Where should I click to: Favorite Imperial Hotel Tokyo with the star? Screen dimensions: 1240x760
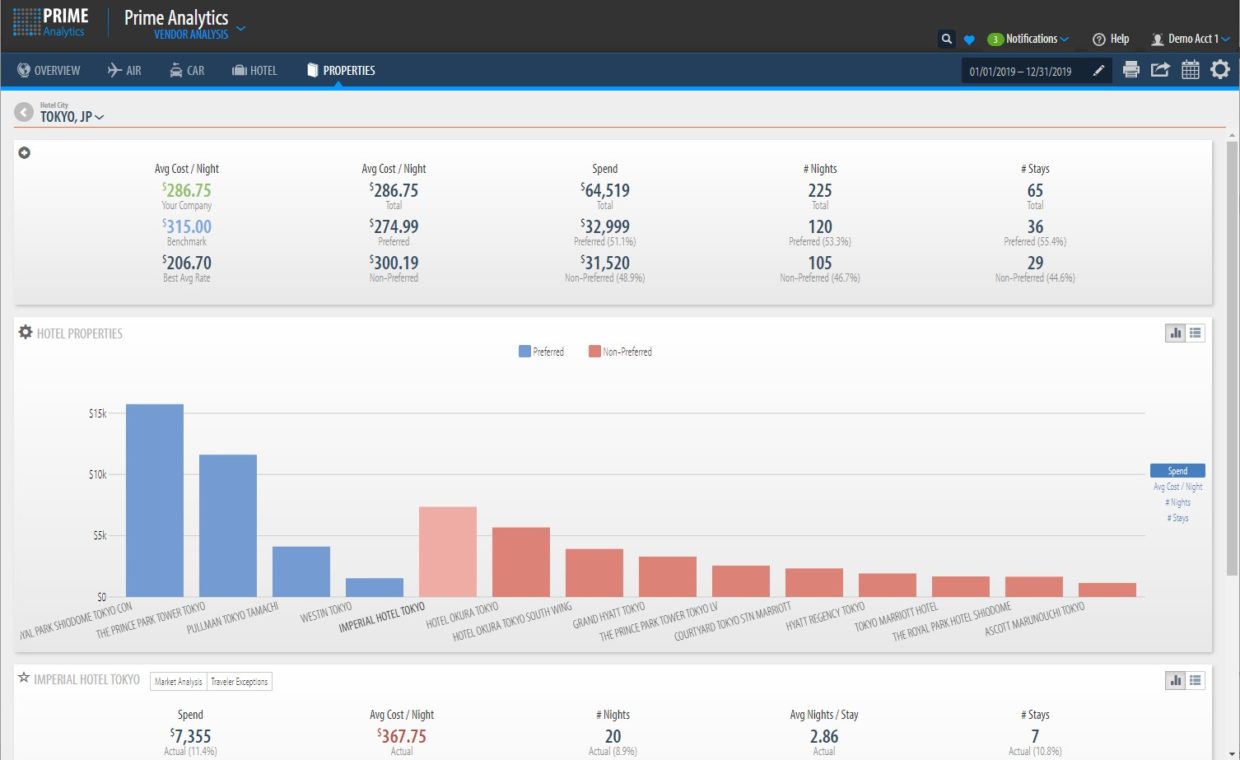point(24,678)
